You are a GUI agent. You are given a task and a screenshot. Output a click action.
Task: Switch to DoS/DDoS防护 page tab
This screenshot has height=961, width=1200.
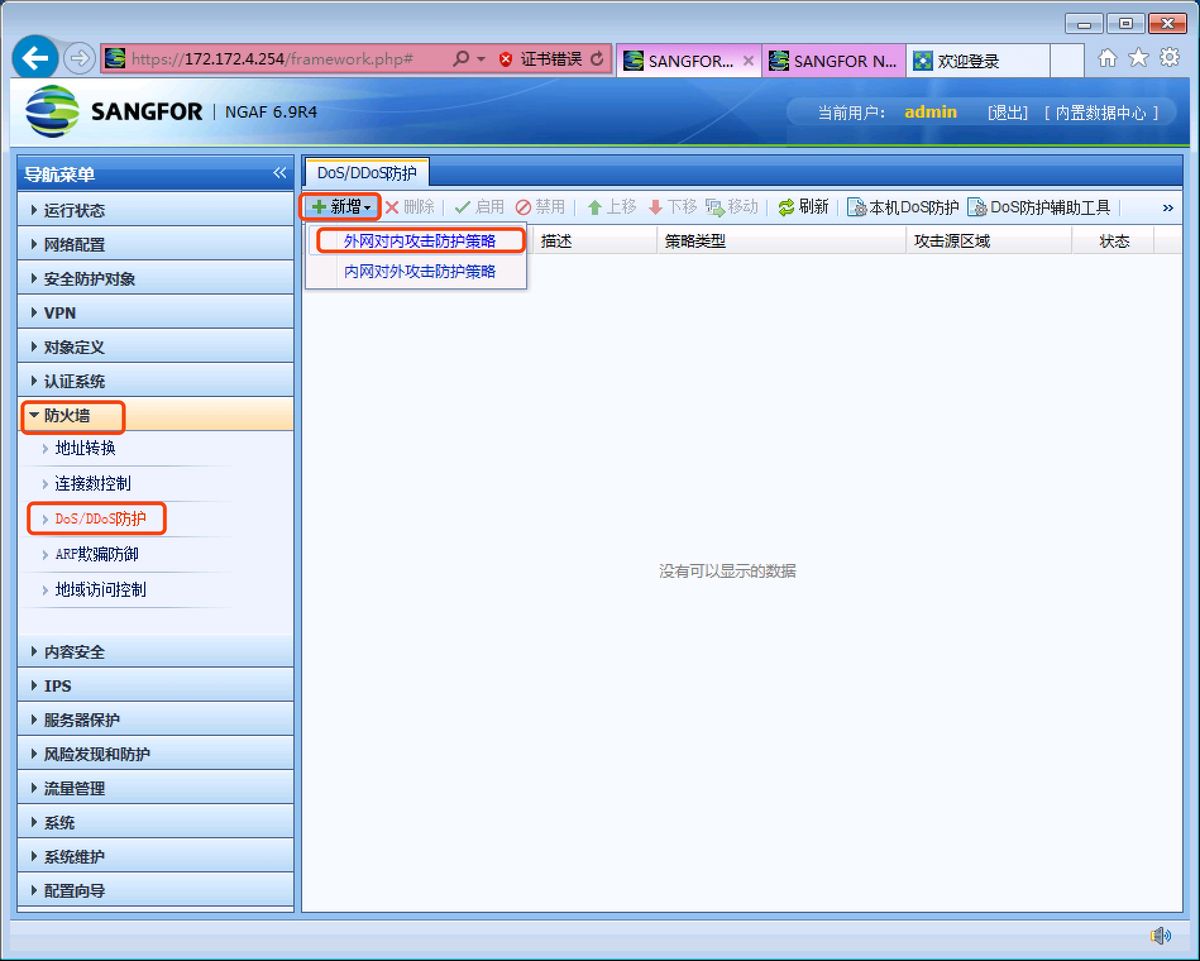pyautogui.click(x=367, y=173)
